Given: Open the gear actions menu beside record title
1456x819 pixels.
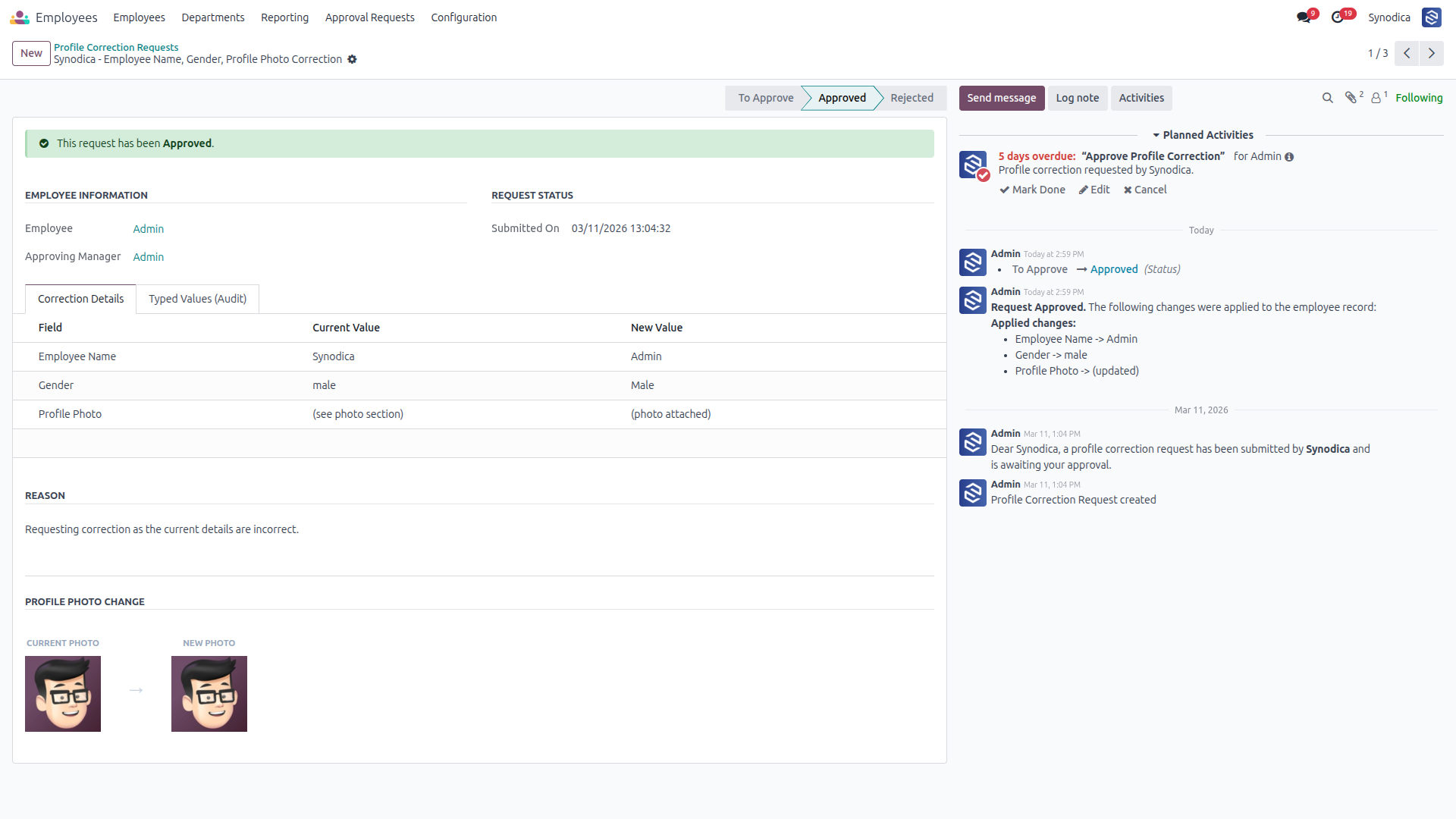Looking at the screenshot, I should point(352,59).
